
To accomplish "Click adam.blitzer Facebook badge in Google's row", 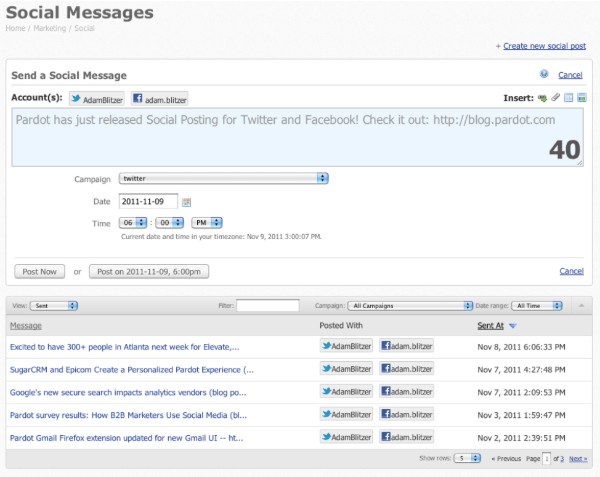I will click(x=406, y=391).
